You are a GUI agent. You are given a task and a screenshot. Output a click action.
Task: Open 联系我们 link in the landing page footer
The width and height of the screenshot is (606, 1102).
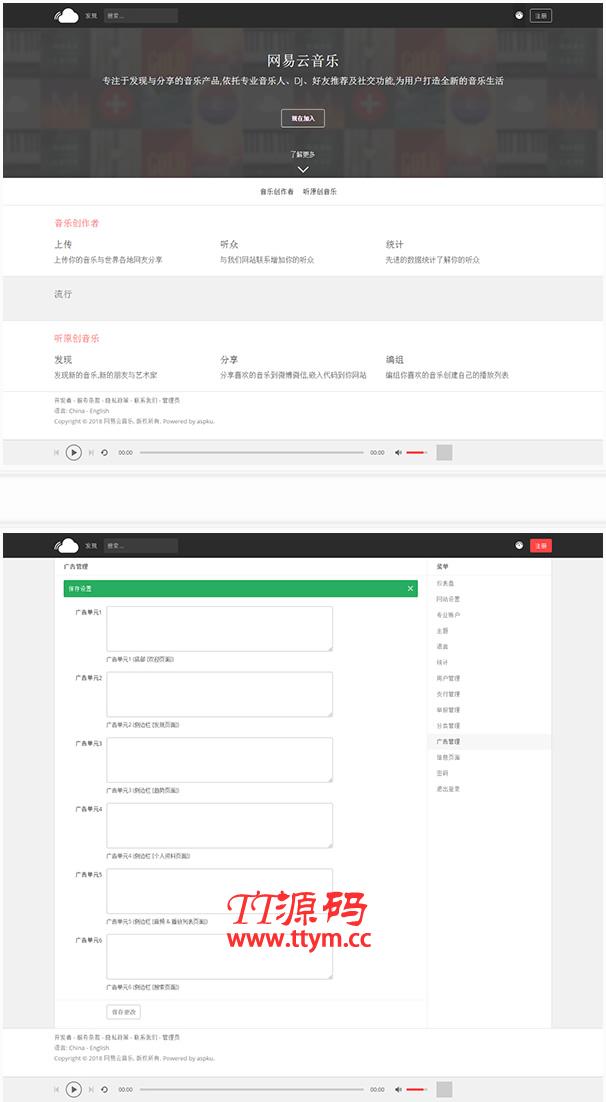[x=146, y=400]
